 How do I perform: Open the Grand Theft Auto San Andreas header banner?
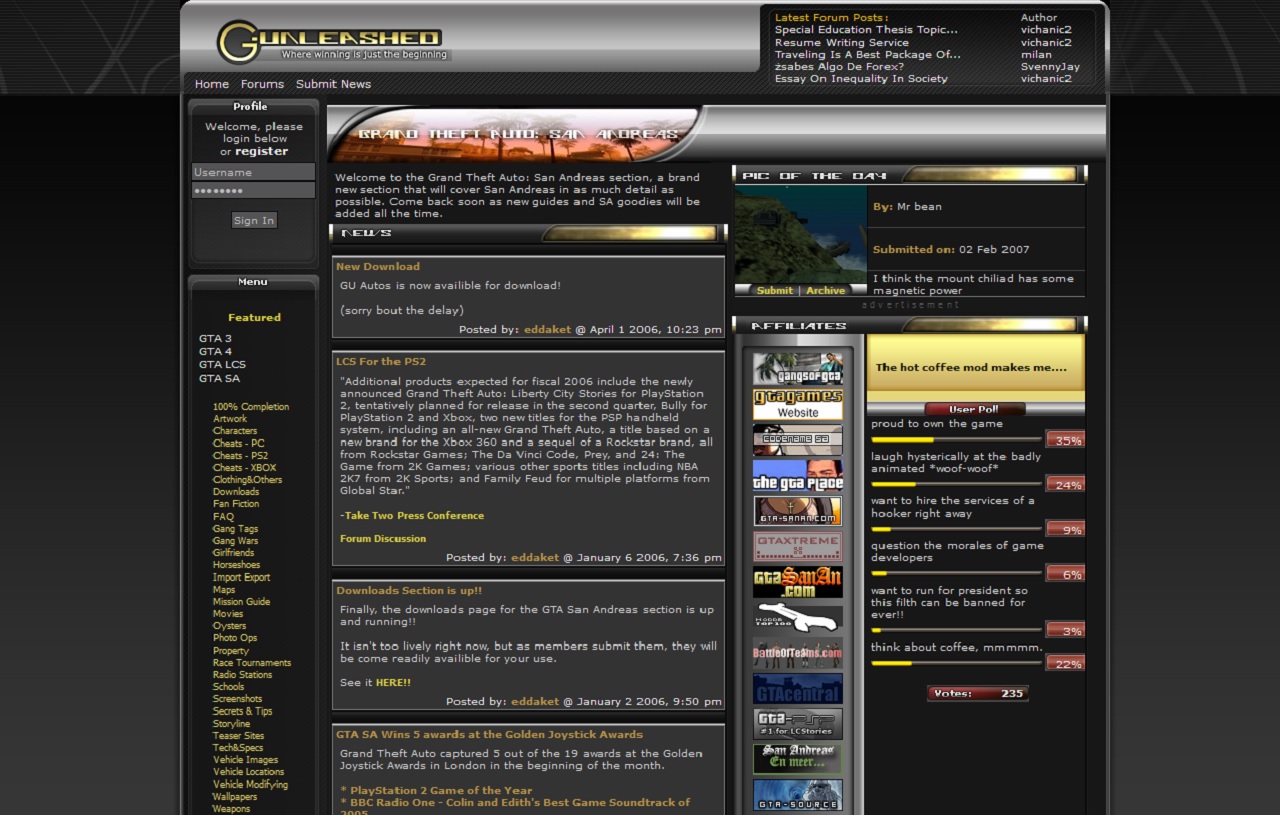click(516, 134)
